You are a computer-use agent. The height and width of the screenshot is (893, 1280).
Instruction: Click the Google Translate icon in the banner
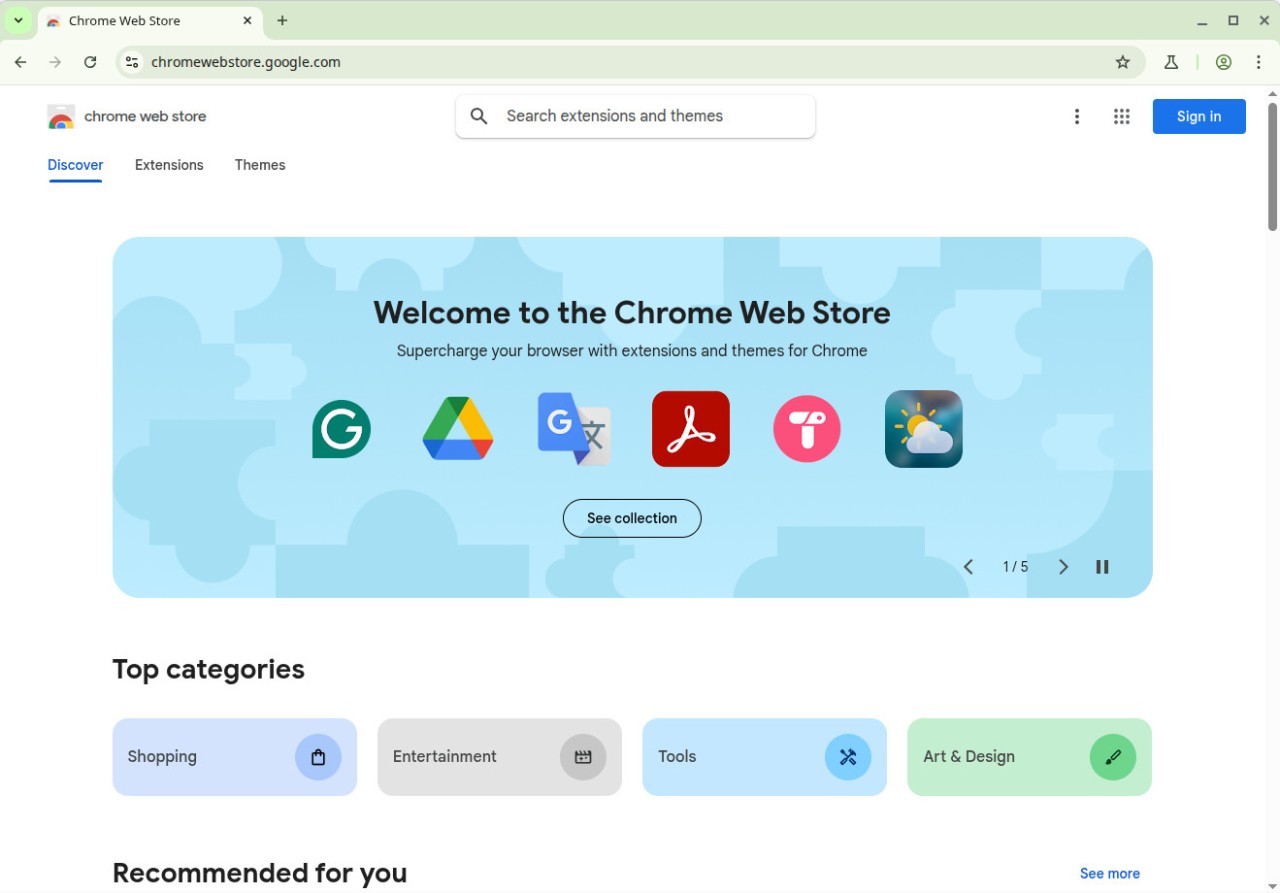(x=574, y=428)
